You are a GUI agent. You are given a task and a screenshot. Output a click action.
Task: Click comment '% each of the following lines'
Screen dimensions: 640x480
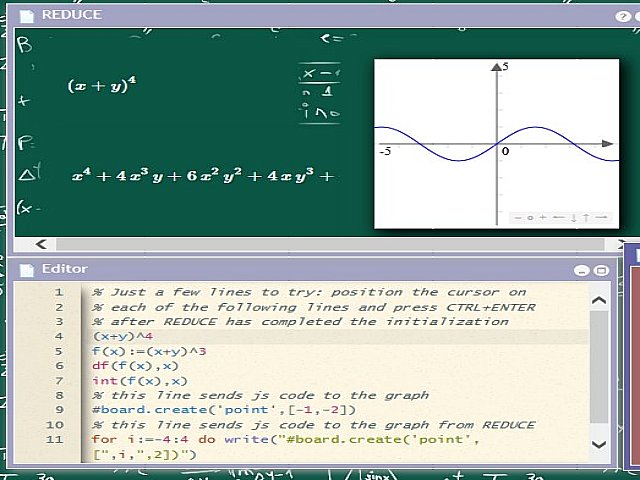pos(313,307)
